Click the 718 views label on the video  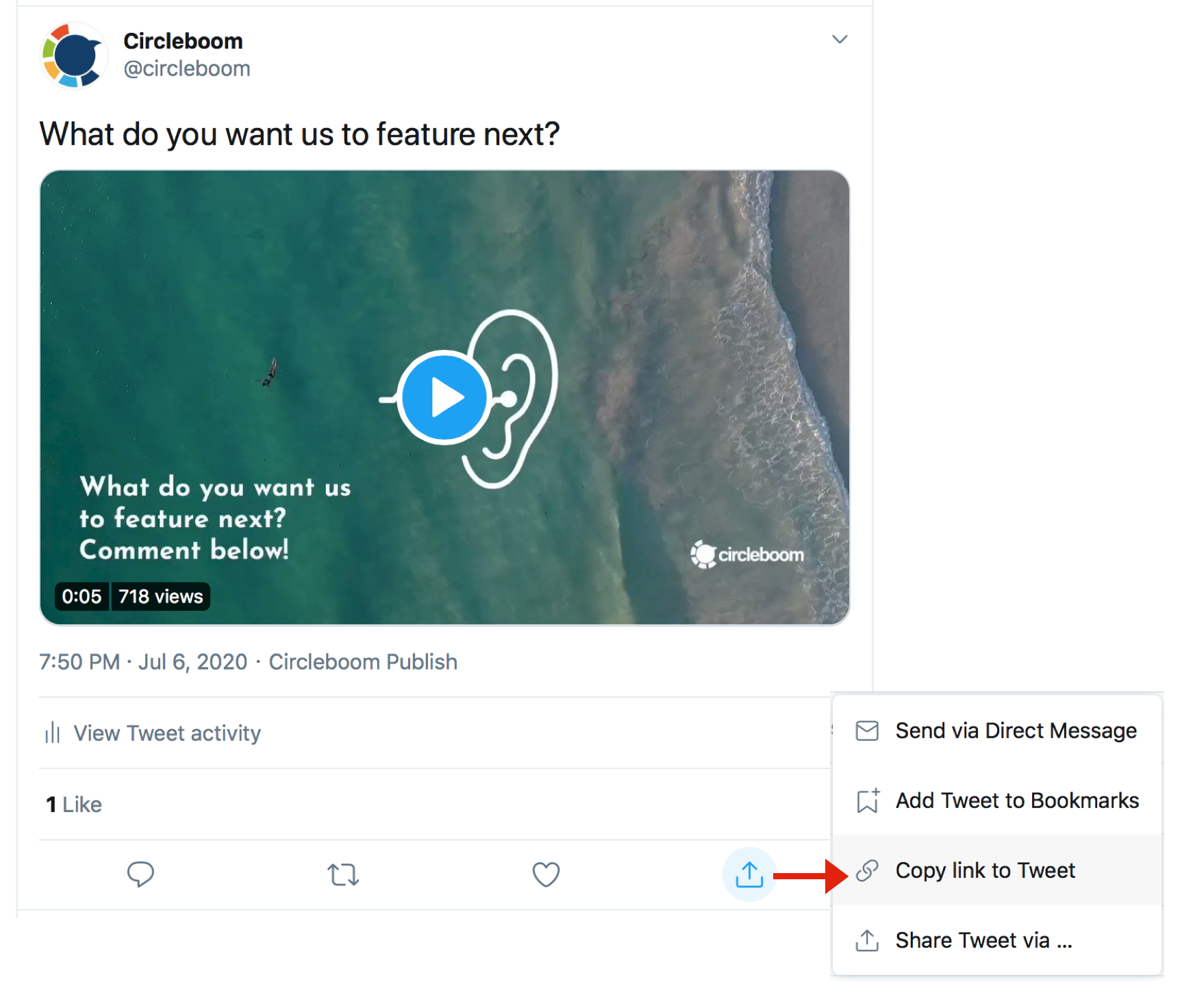[160, 596]
